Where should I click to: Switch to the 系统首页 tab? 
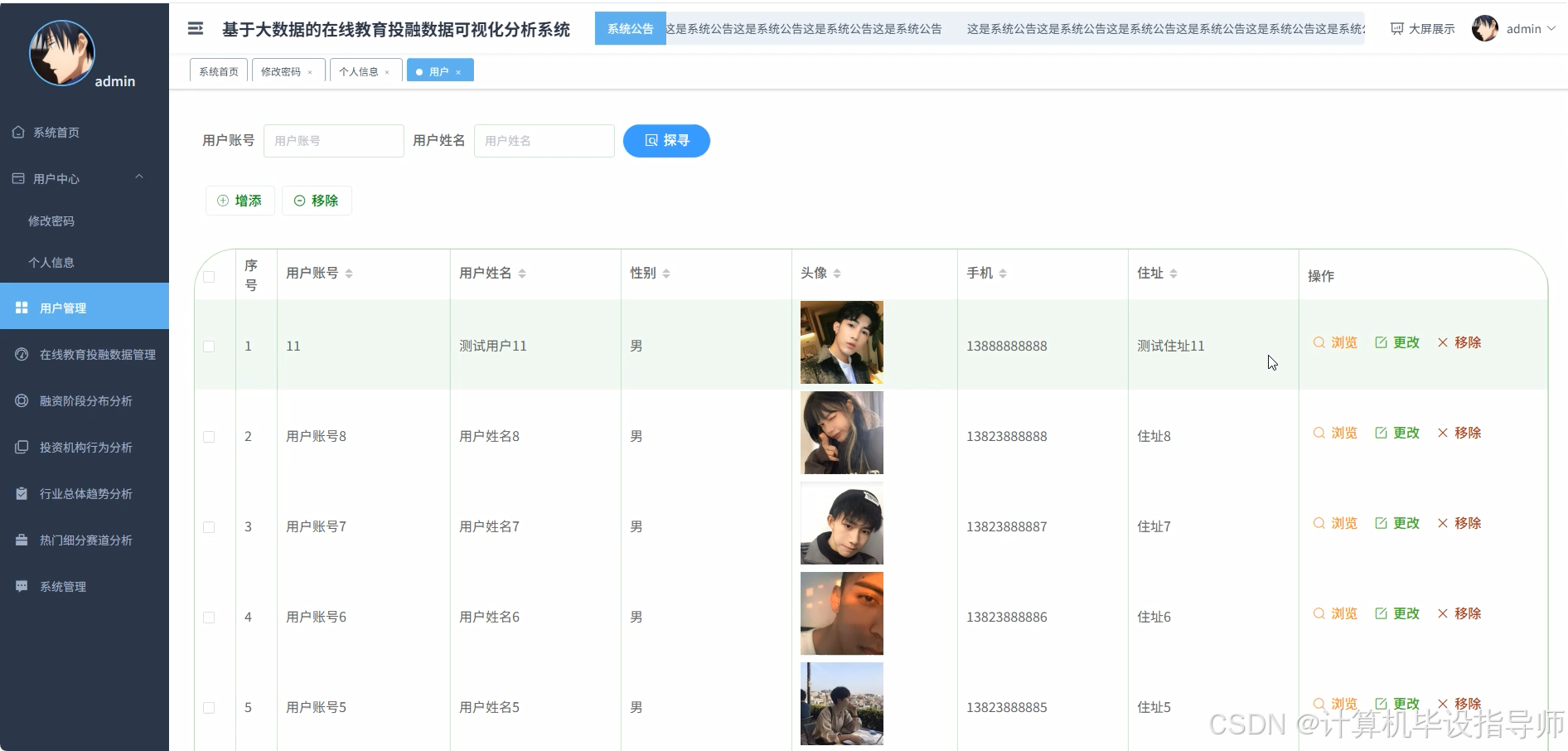(219, 71)
